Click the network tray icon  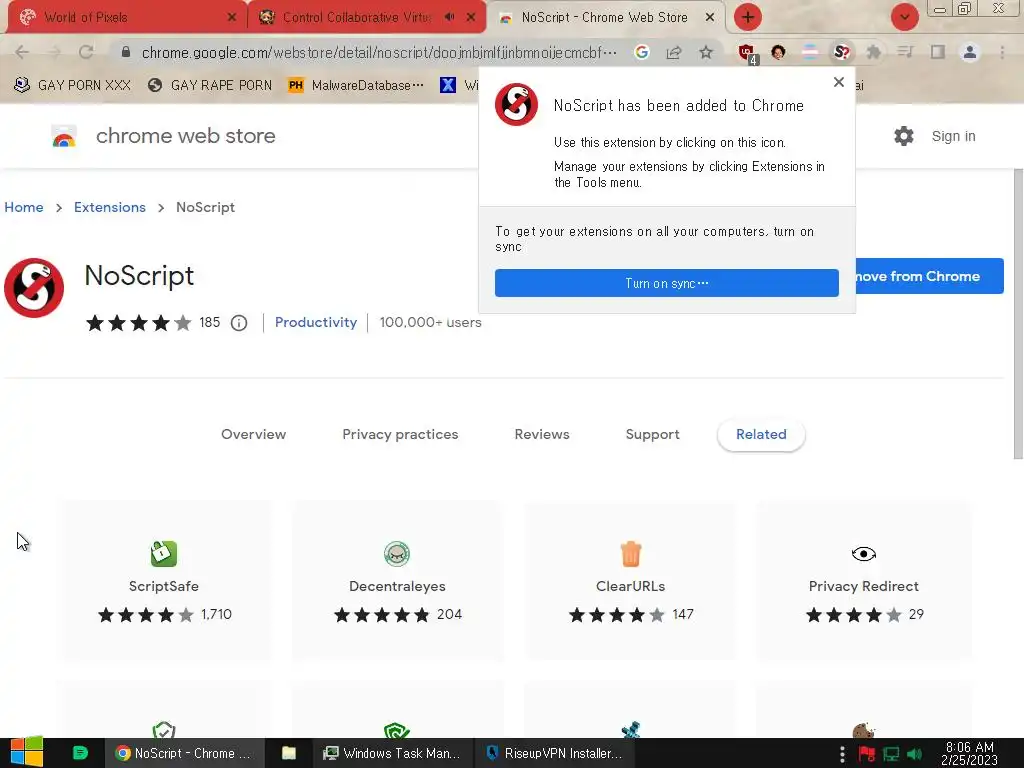(x=891, y=754)
